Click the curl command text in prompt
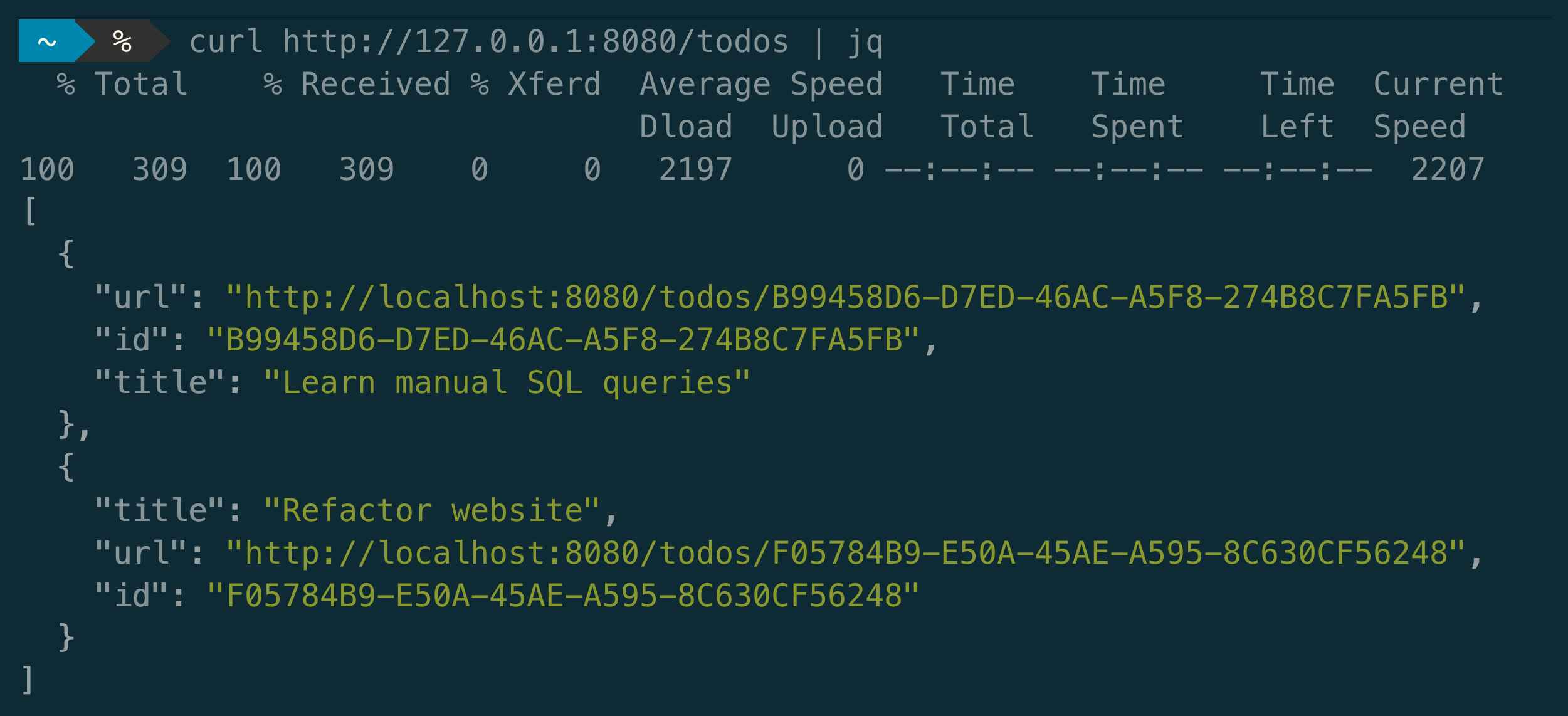Image resolution: width=1568 pixels, height=716 pixels. (226, 42)
